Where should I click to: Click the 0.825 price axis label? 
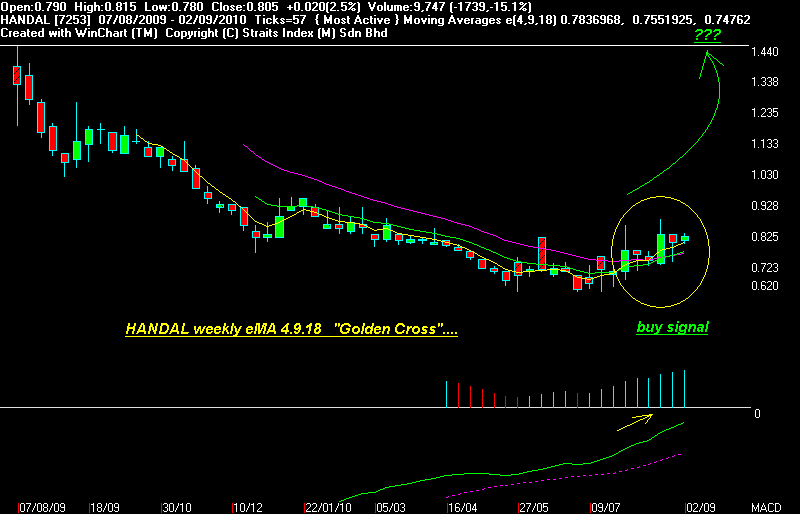point(765,237)
